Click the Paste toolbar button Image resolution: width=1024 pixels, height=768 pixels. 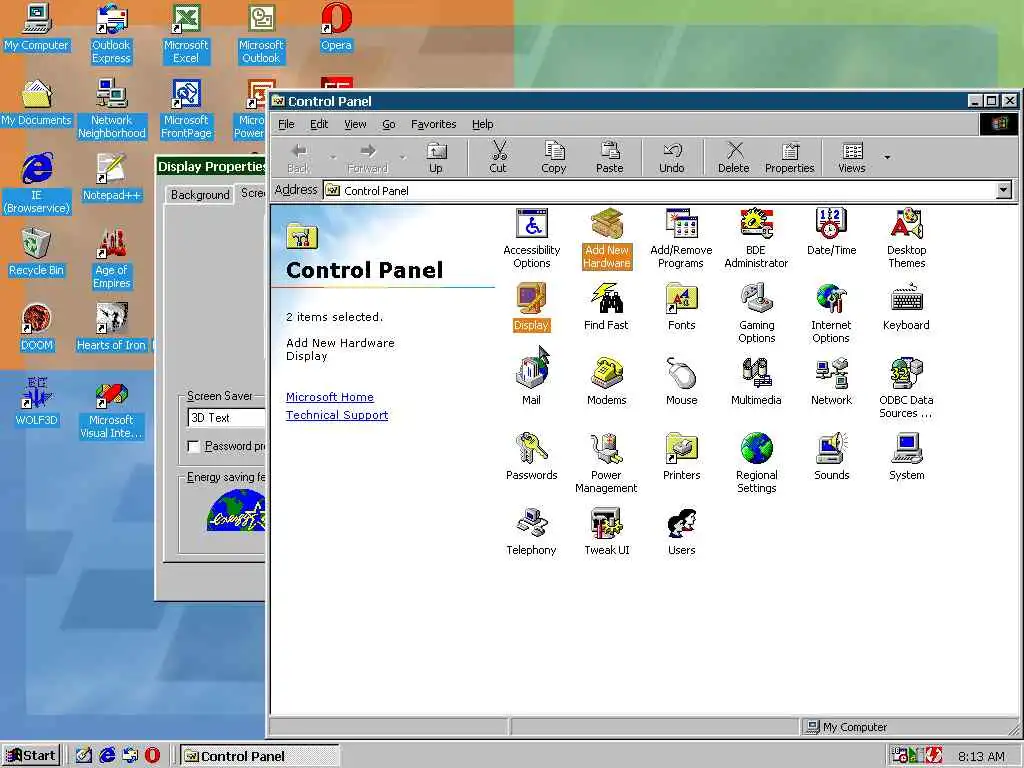[x=609, y=158]
